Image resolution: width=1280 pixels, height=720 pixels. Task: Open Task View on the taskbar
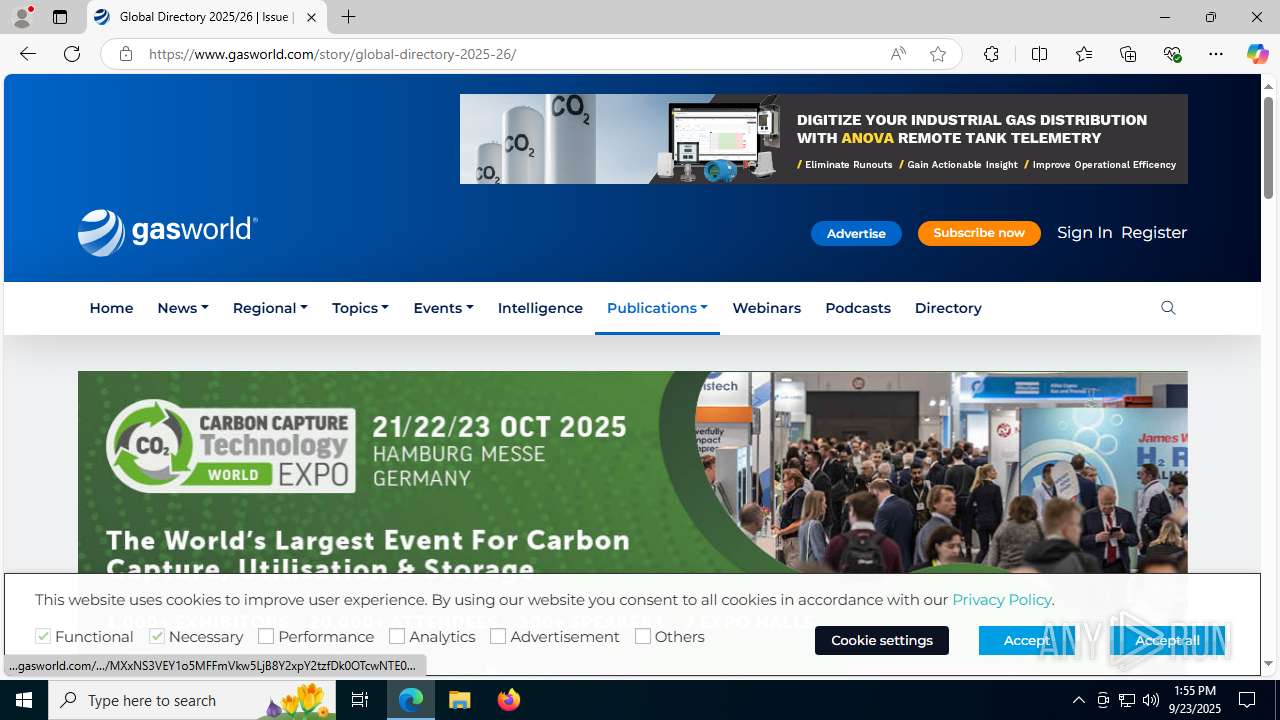click(360, 700)
